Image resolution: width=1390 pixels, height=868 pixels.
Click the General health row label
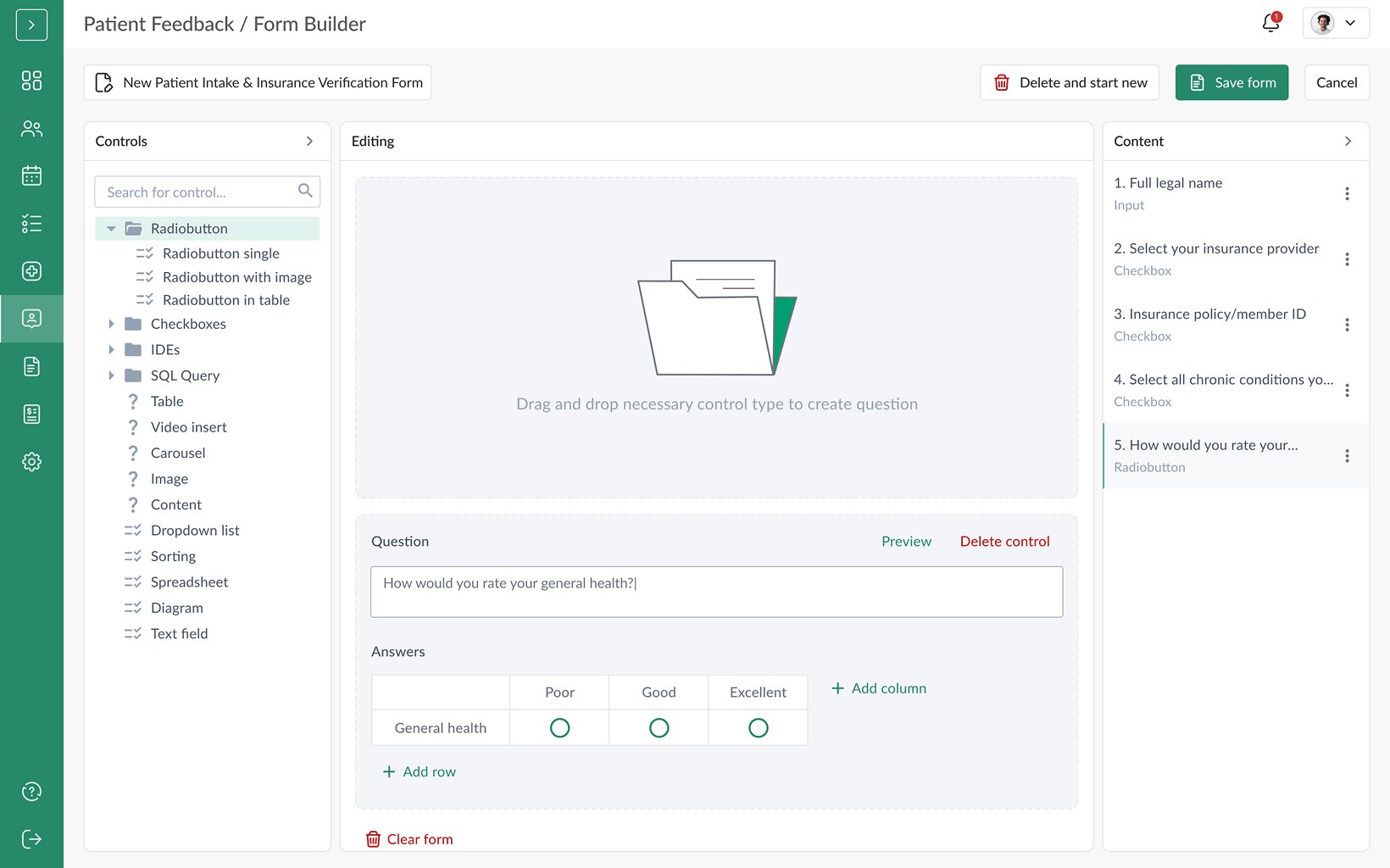click(441, 728)
